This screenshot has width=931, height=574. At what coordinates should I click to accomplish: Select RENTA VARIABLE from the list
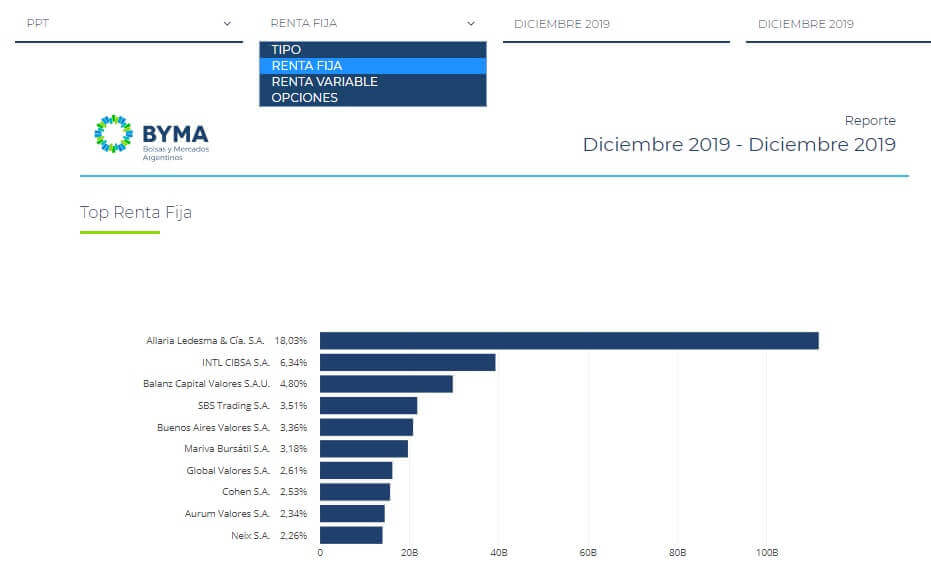pyautogui.click(x=373, y=82)
